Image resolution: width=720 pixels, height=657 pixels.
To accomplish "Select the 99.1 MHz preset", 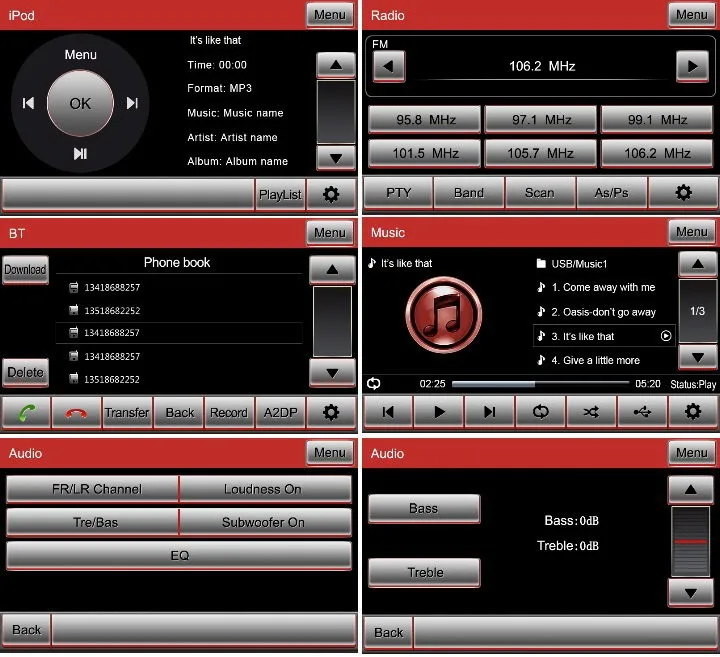I will pyautogui.click(x=657, y=119).
